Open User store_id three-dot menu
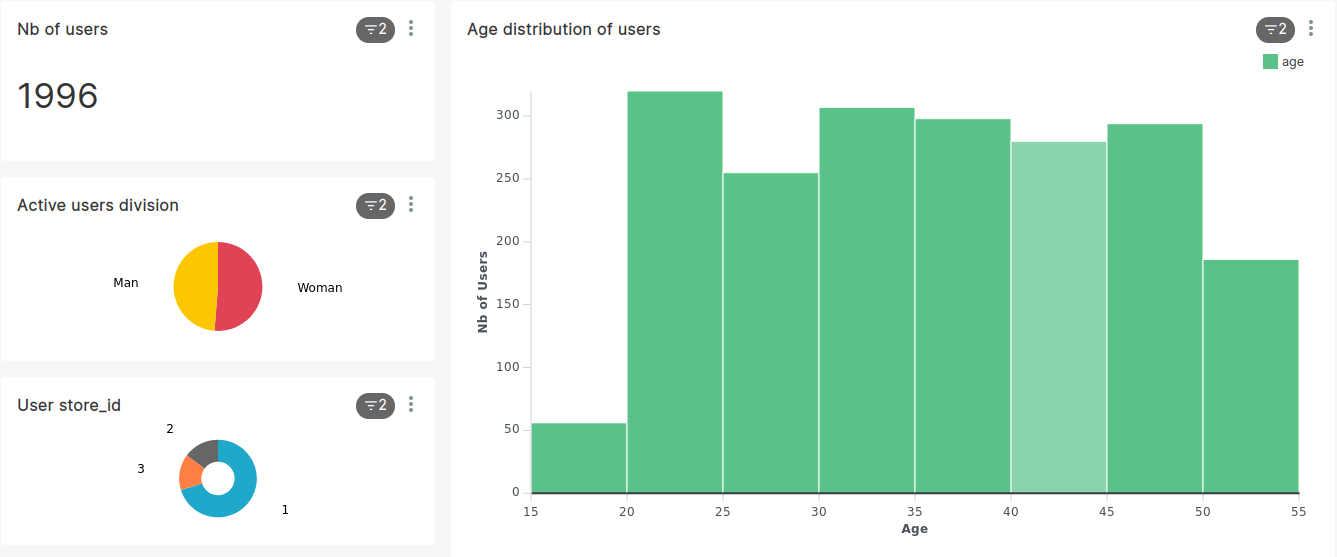Screen dimensions: 1337x557 [x=411, y=405]
